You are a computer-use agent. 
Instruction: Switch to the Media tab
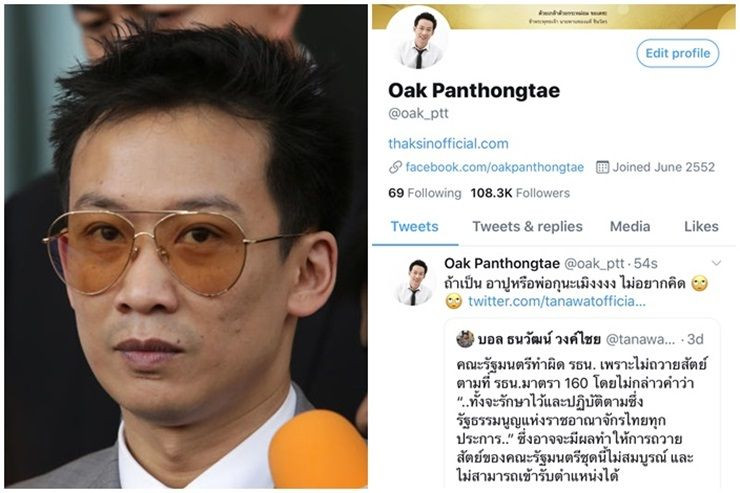click(630, 226)
